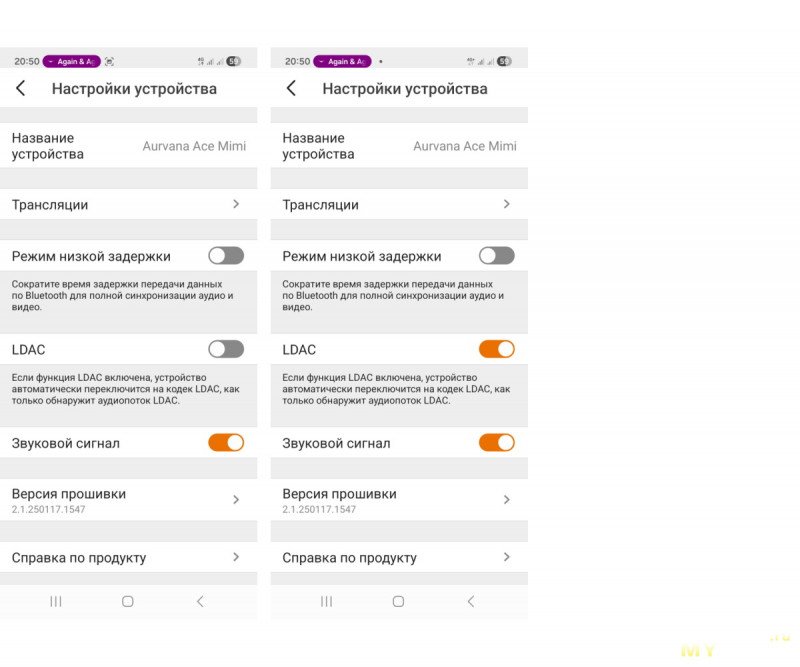Tap back arrow in left phone header
This screenshot has height=667, width=800.
pyautogui.click(x=20, y=88)
